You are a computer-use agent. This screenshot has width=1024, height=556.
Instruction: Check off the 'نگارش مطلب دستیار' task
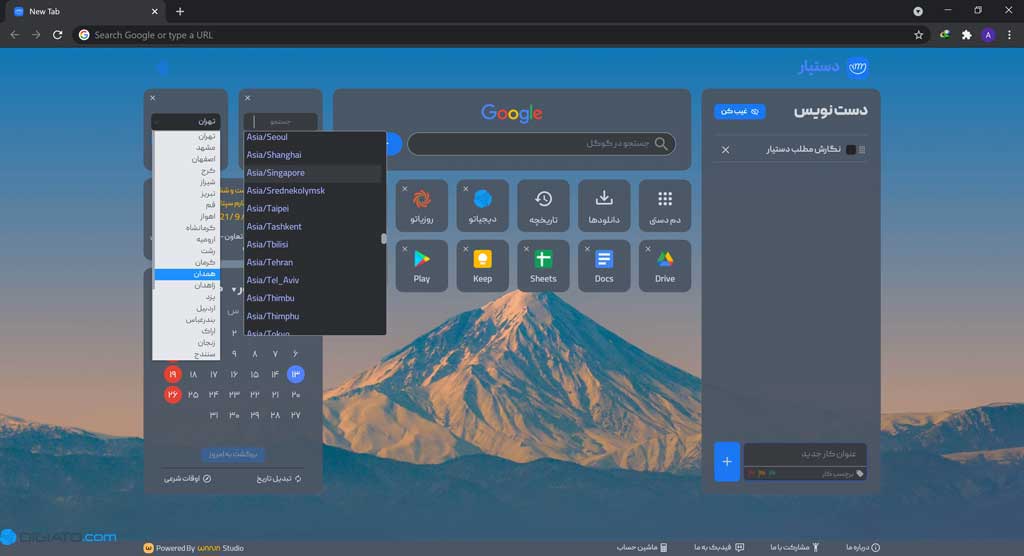[x=851, y=150]
